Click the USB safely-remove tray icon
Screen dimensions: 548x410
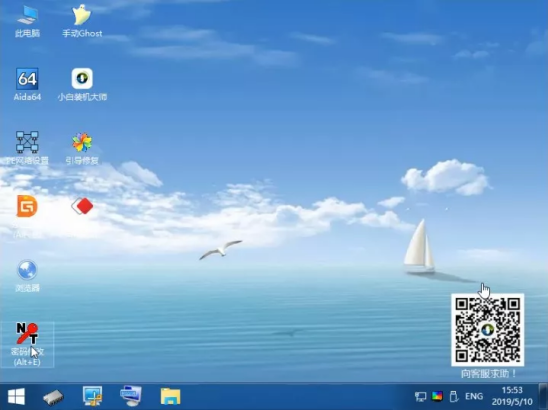(454, 396)
